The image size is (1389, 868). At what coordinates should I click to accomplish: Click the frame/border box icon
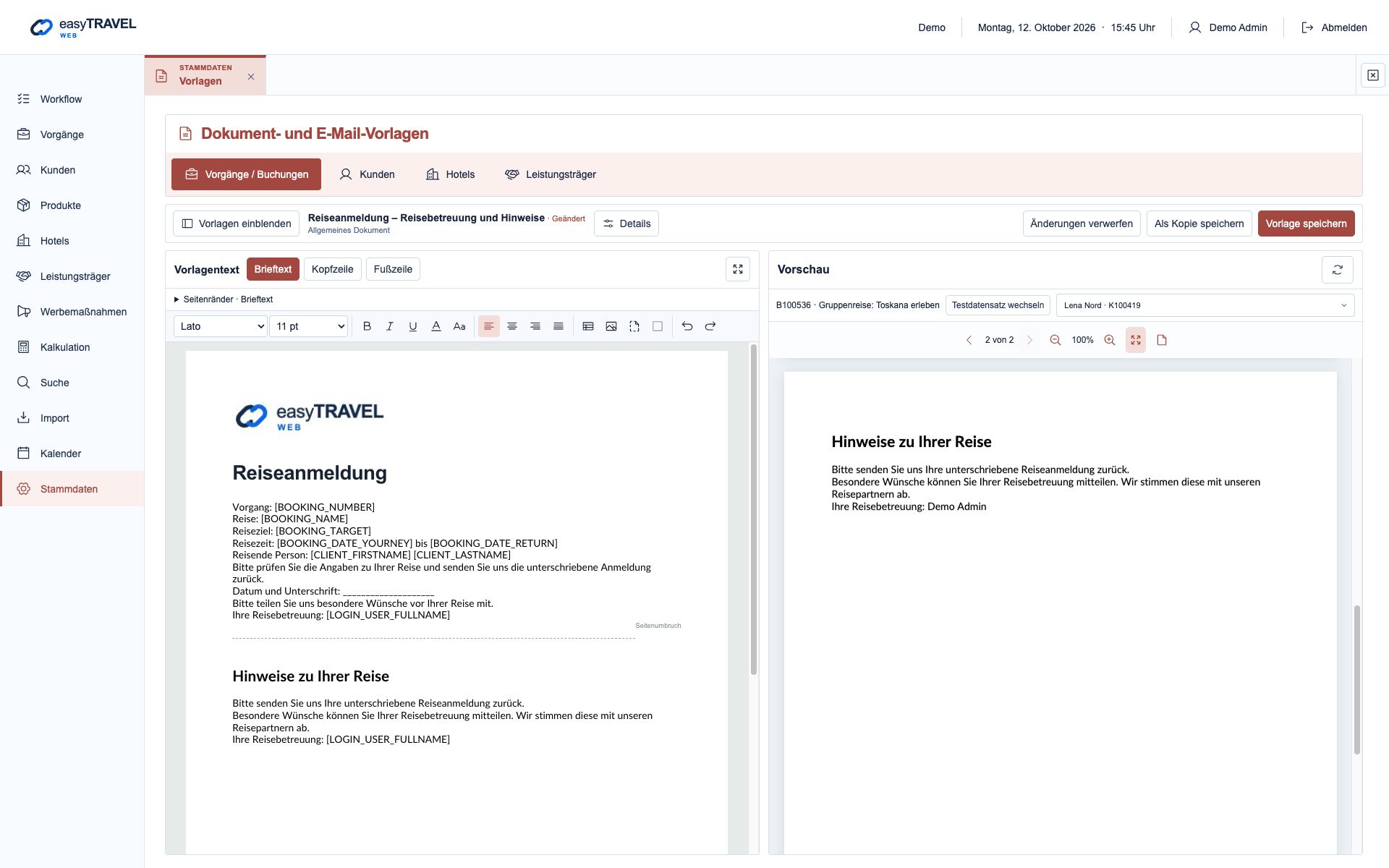coord(658,326)
